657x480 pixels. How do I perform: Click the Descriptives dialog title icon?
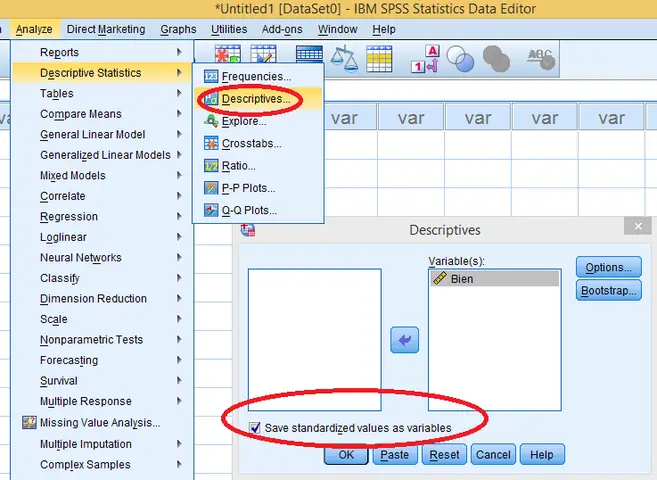coord(248,230)
